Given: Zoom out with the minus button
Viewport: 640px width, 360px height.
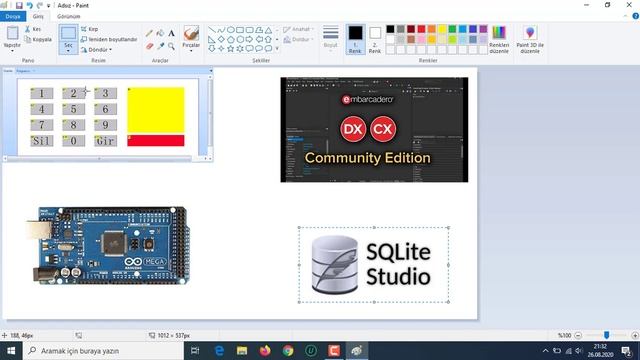Looking at the screenshot, I should click(x=578, y=336).
